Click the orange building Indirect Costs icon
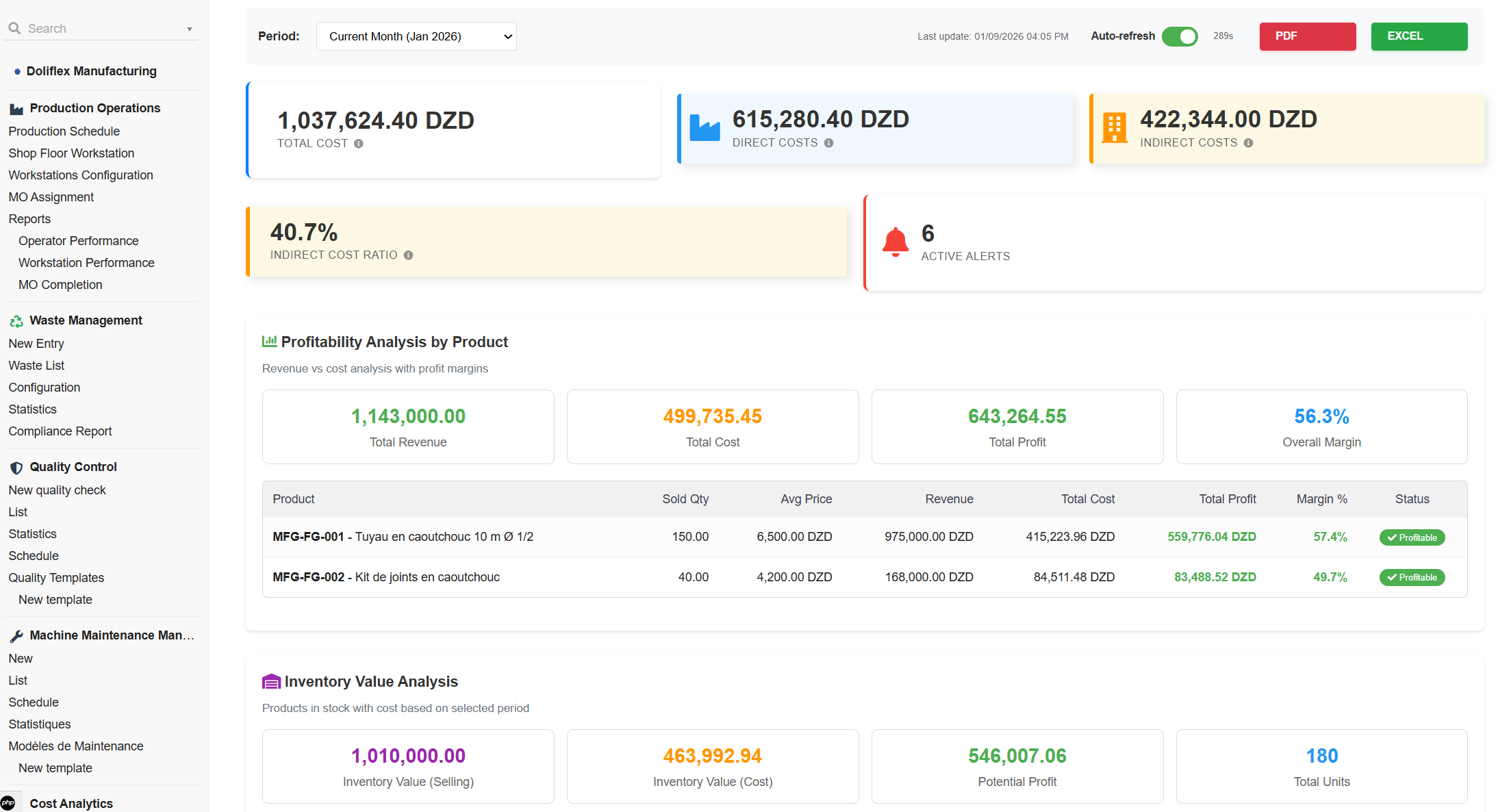The height and width of the screenshot is (812, 1511). pos(1114,128)
